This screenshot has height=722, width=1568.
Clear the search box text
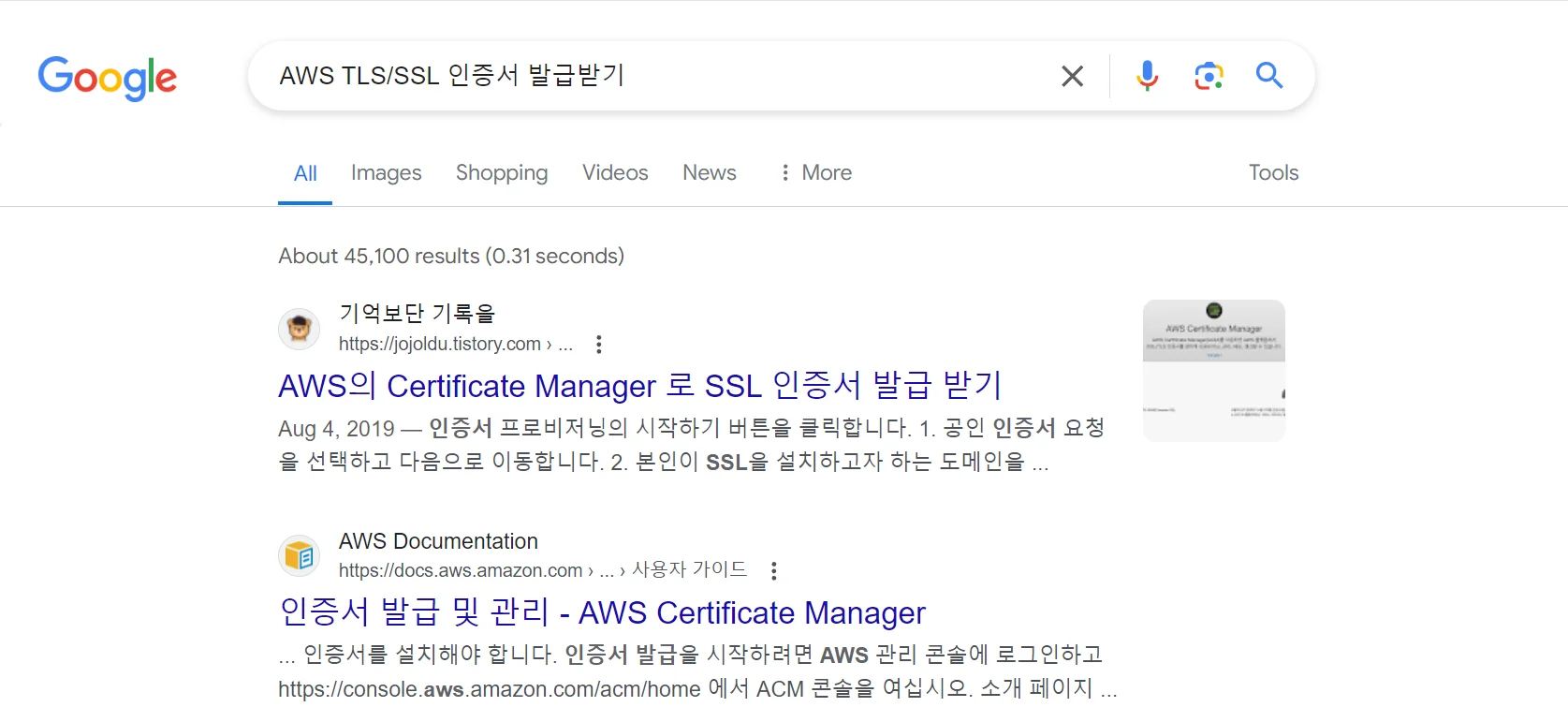(1072, 76)
